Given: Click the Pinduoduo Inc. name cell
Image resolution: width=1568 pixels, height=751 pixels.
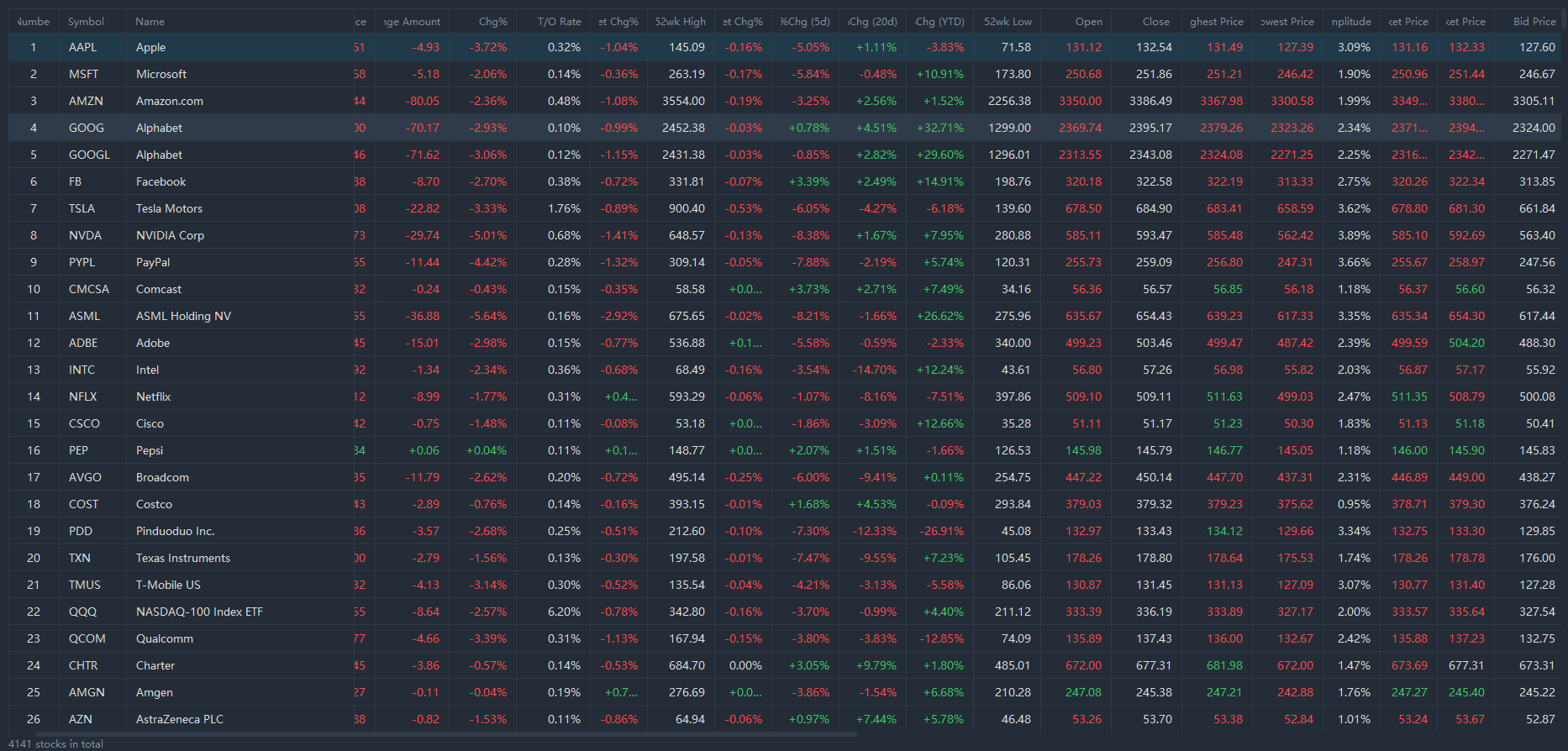Looking at the screenshot, I should tap(175, 531).
